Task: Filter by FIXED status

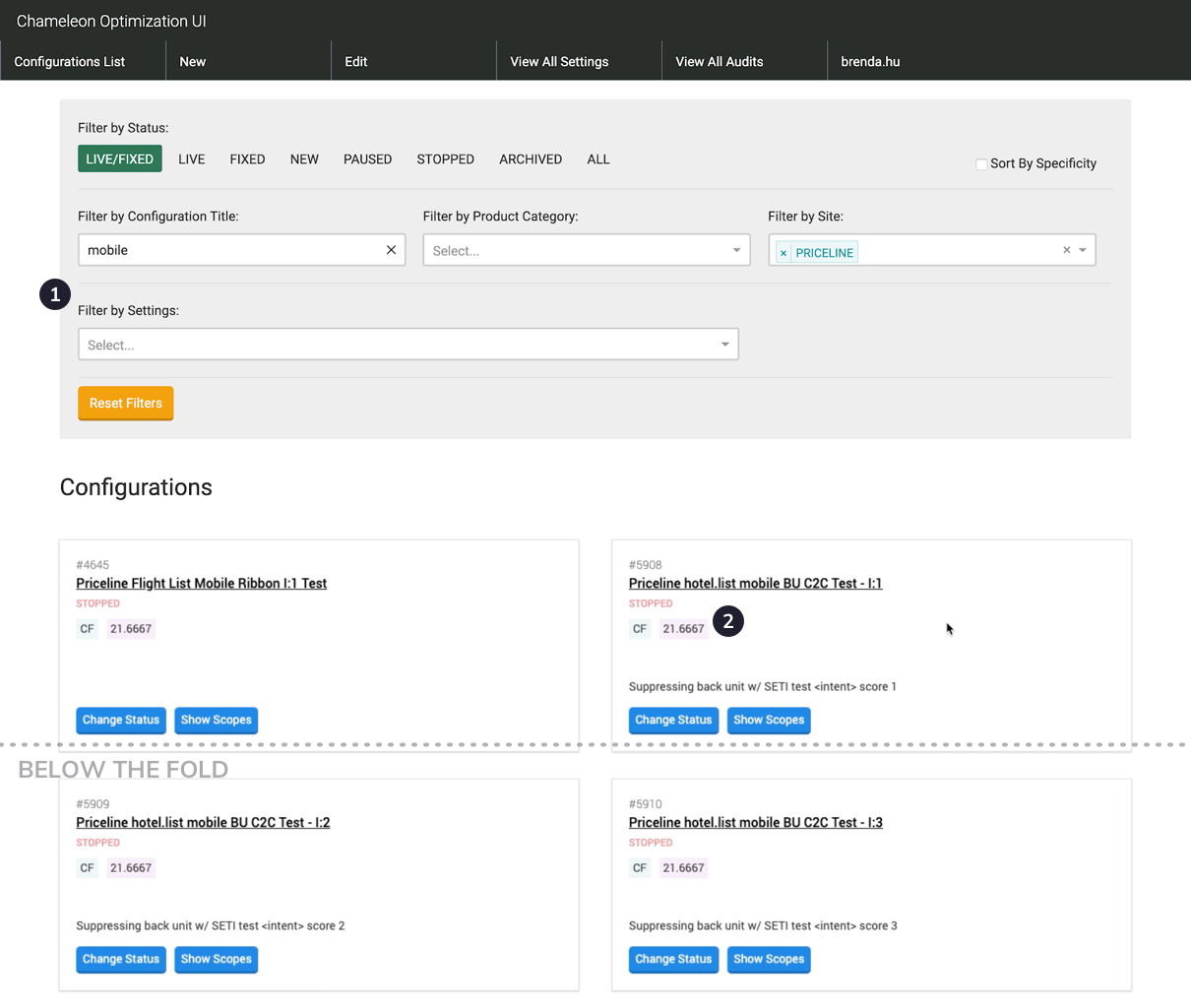Action: point(247,158)
